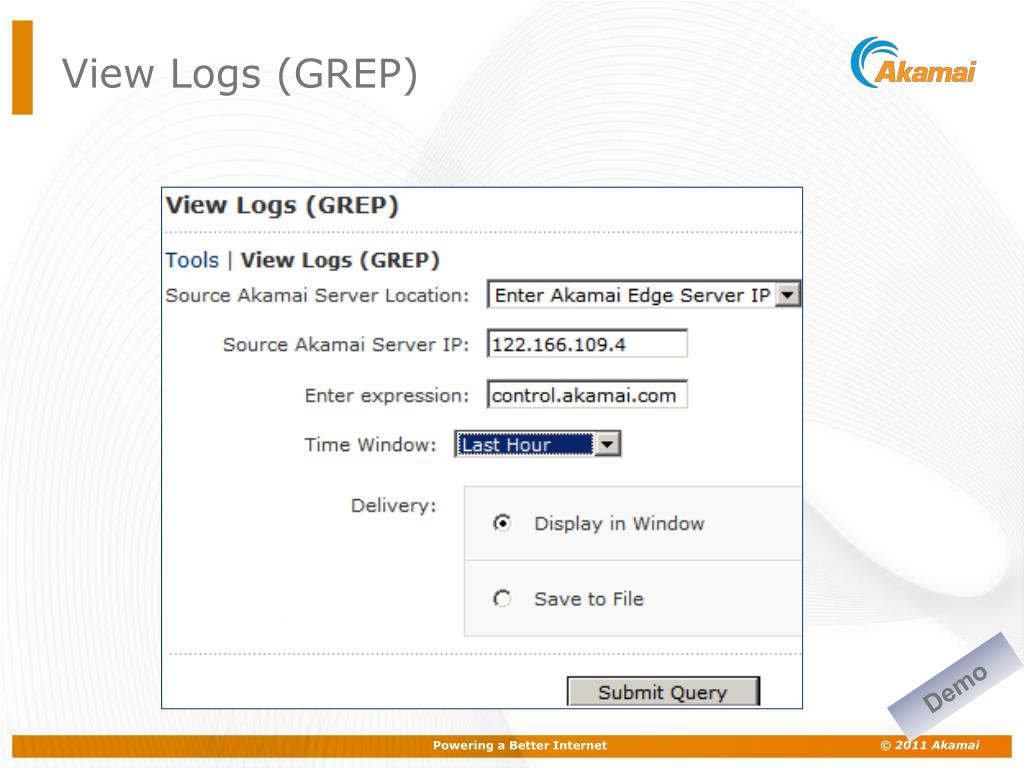Focus the Source Akamai Server IP field
1024x768 pixels.
coord(587,344)
